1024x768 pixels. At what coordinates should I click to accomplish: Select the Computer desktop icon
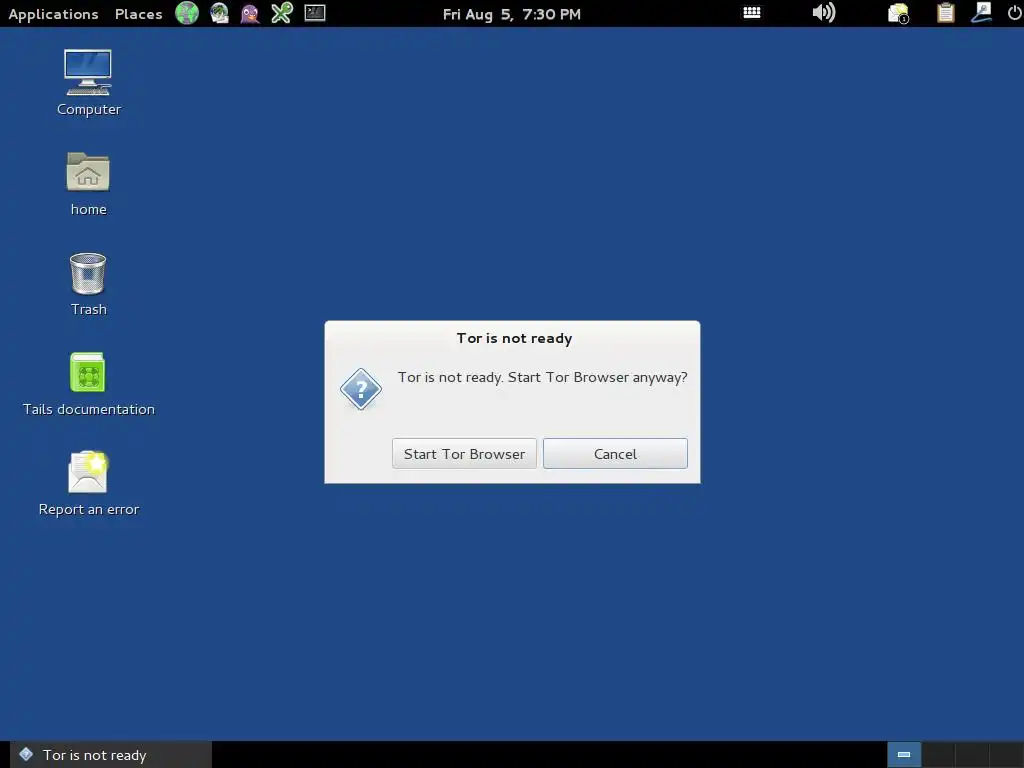tap(88, 83)
